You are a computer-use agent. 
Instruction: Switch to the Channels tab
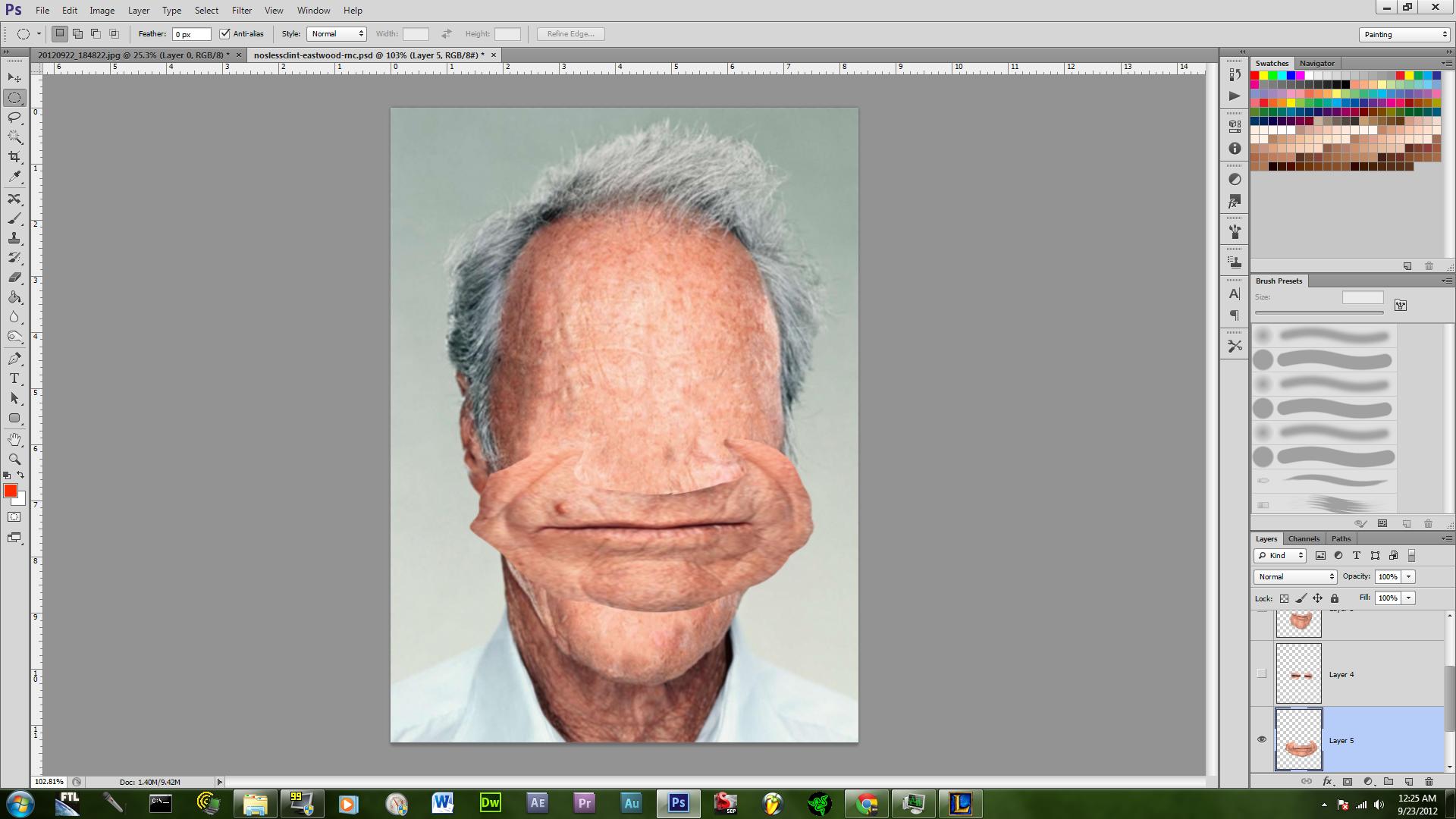[x=1304, y=538]
